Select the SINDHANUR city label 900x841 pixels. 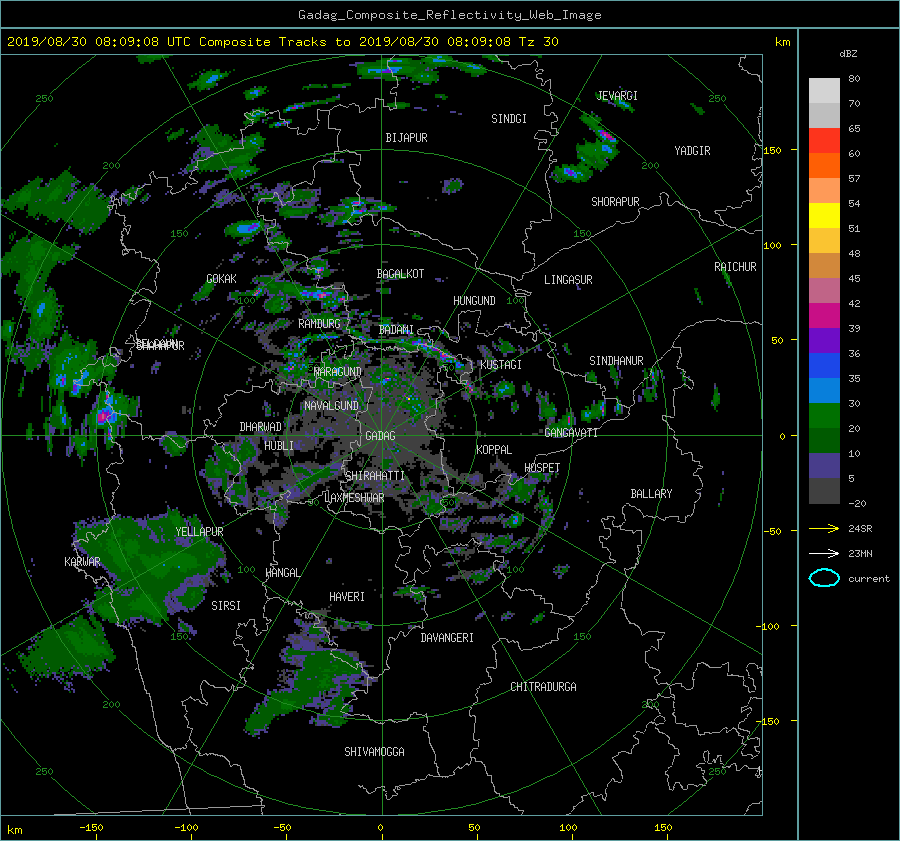(616, 361)
